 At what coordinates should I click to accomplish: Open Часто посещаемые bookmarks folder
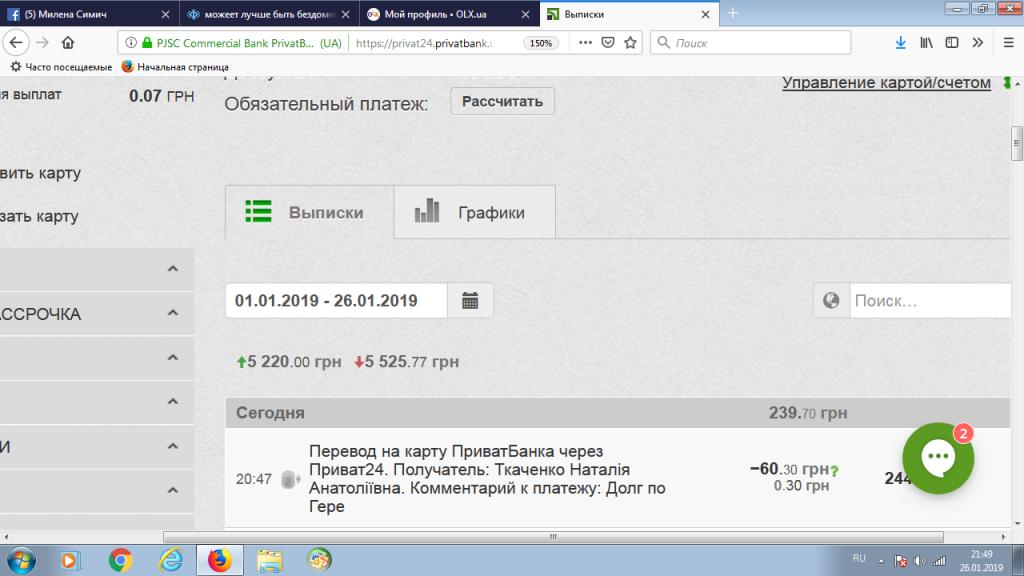[61, 67]
